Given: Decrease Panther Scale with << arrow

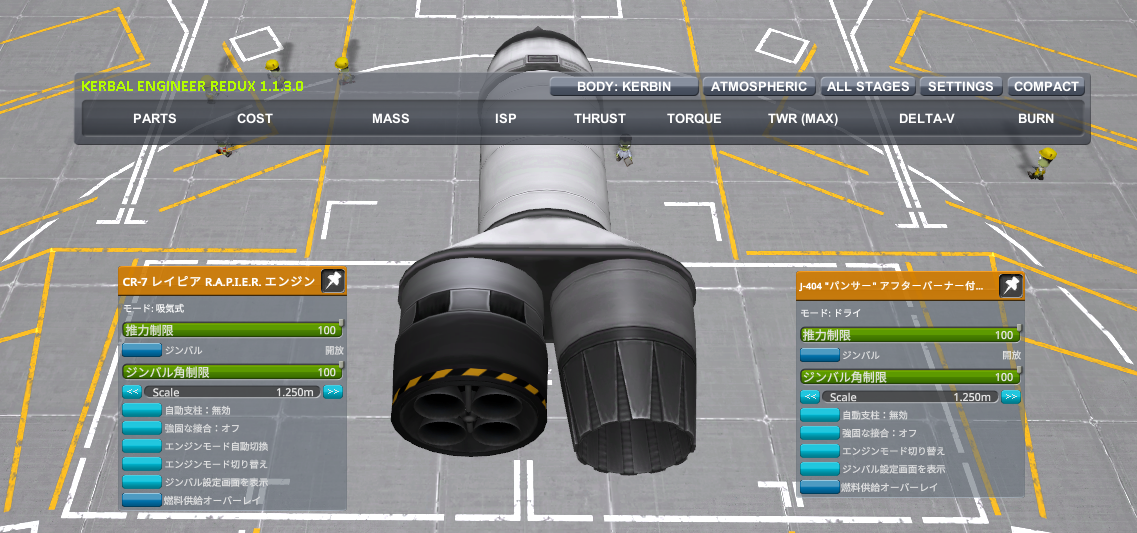Looking at the screenshot, I should 809,397.
